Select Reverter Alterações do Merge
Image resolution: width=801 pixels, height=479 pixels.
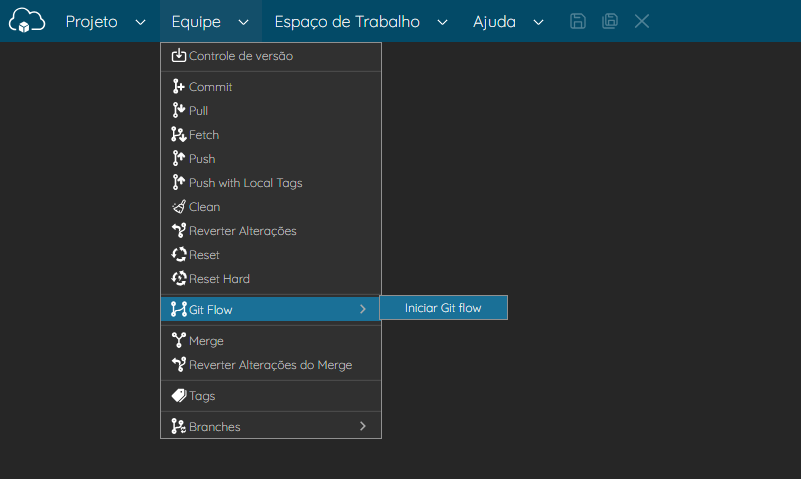[271, 365]
